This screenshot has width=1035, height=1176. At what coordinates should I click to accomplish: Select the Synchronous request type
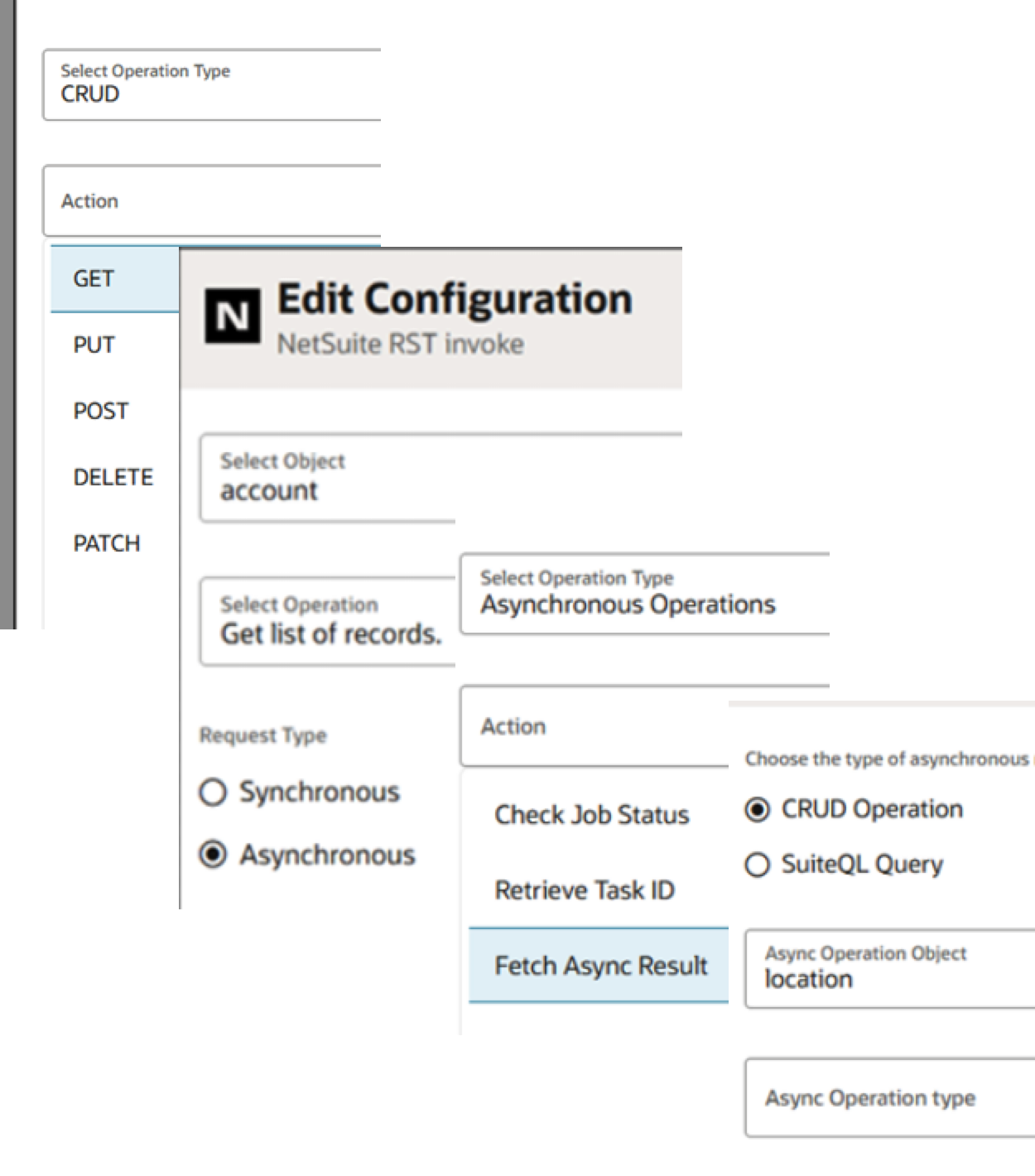point(214,793)
